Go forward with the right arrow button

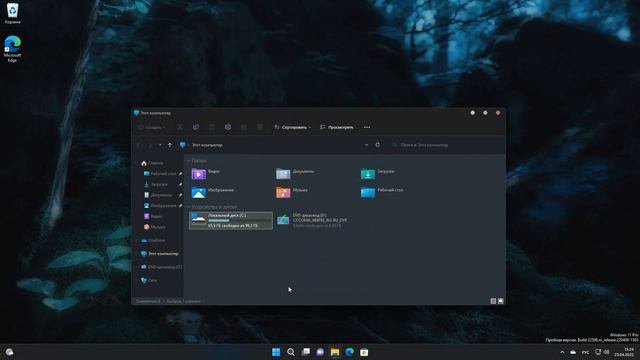pos(150,145)
